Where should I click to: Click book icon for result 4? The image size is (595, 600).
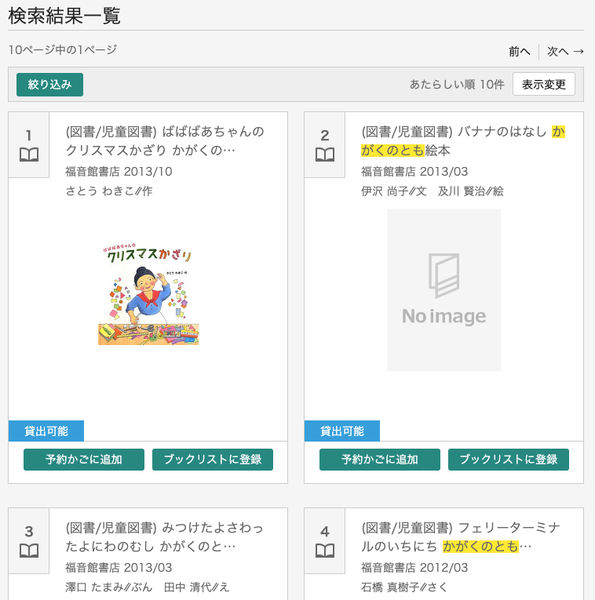pos(325,551)
